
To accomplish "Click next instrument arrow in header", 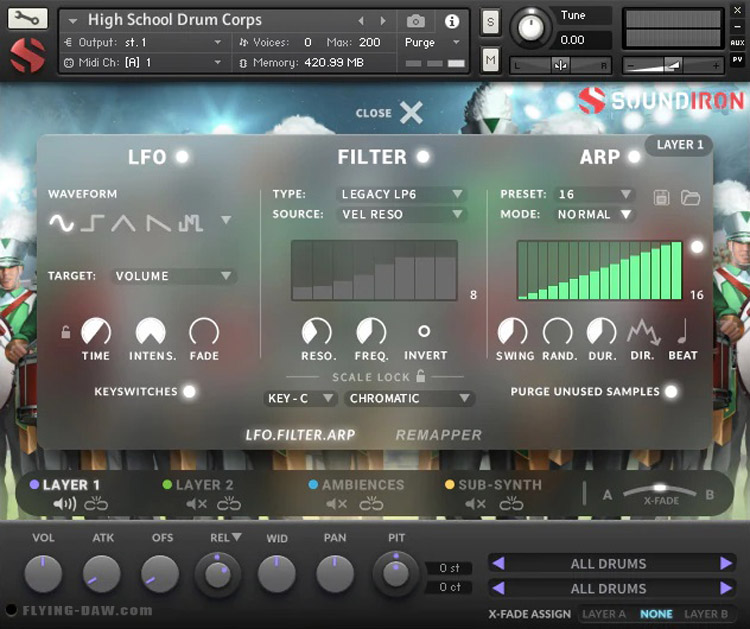I will coord(383,21).
